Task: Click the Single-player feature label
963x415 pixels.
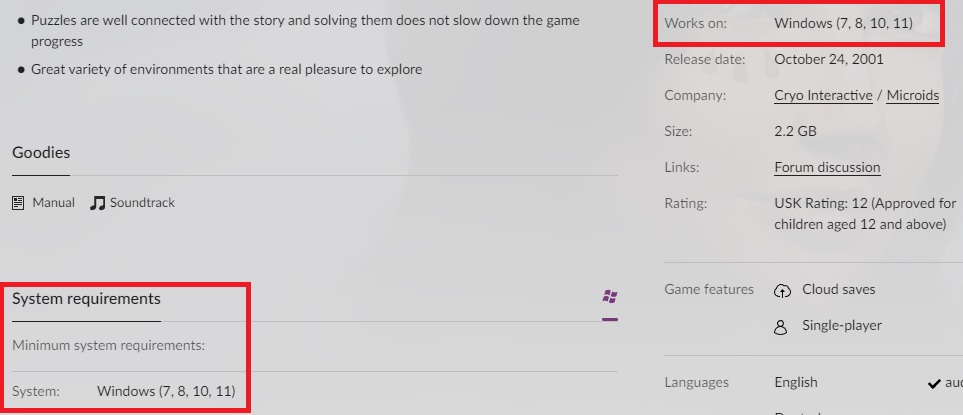Action: [x=841, y=325]
